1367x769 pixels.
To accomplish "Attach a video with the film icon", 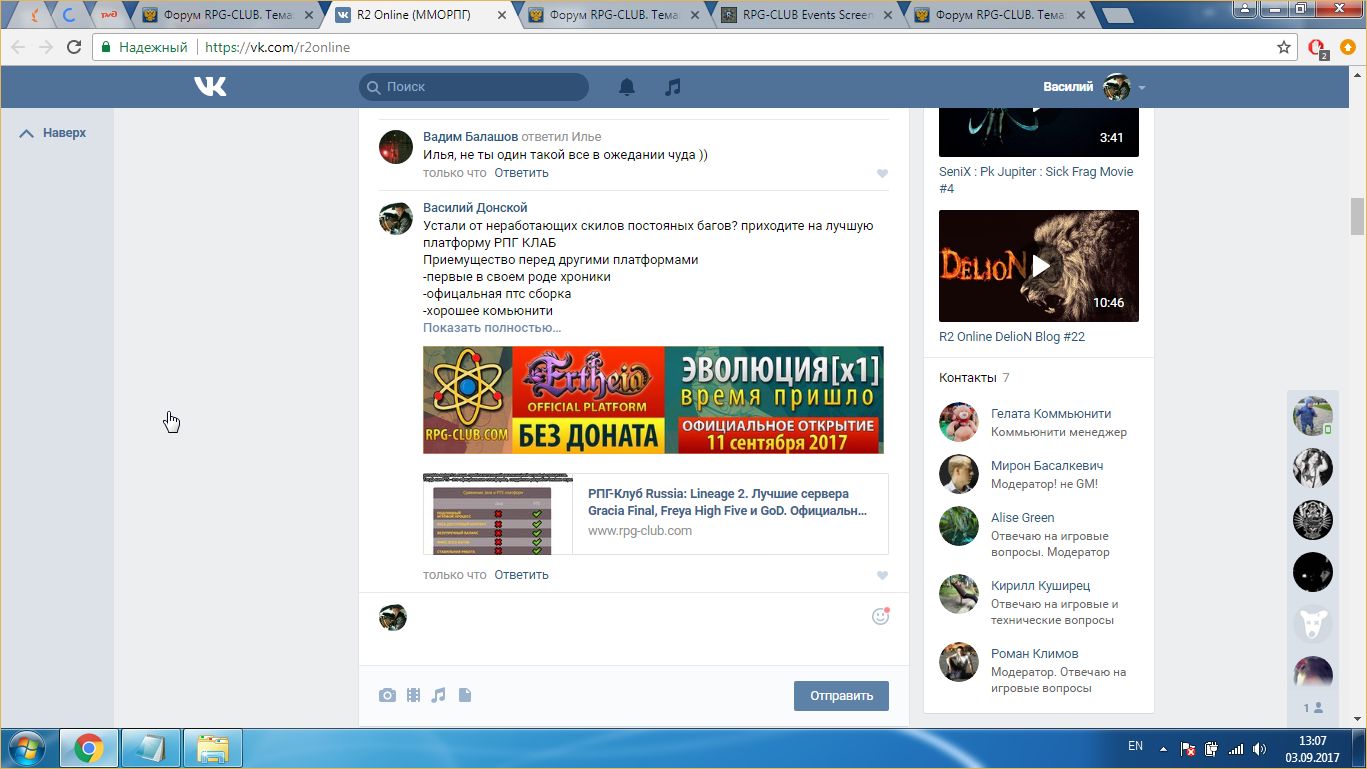I will point(413,695).
